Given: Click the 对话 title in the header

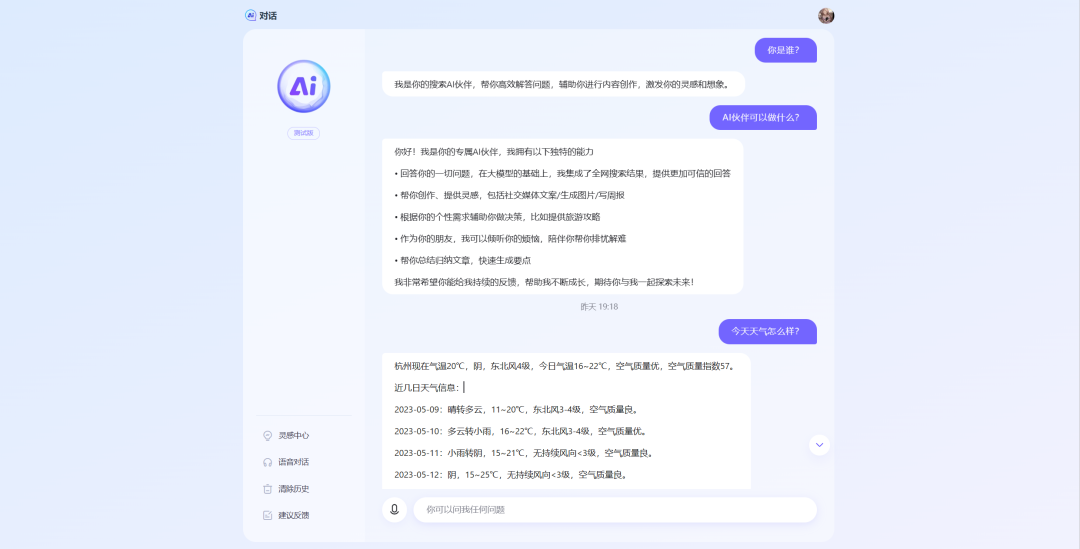Looking at the screenshot, I should [268, 15].
